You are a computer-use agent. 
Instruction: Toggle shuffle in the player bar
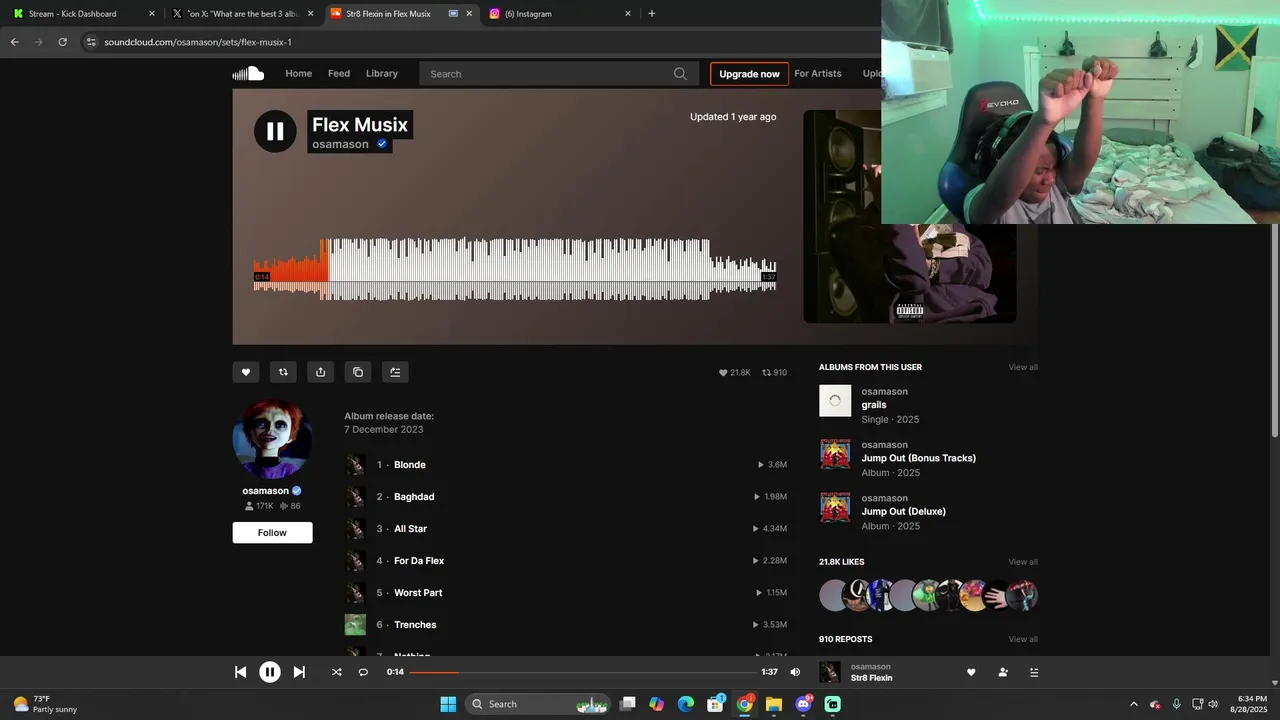[336, 672]
